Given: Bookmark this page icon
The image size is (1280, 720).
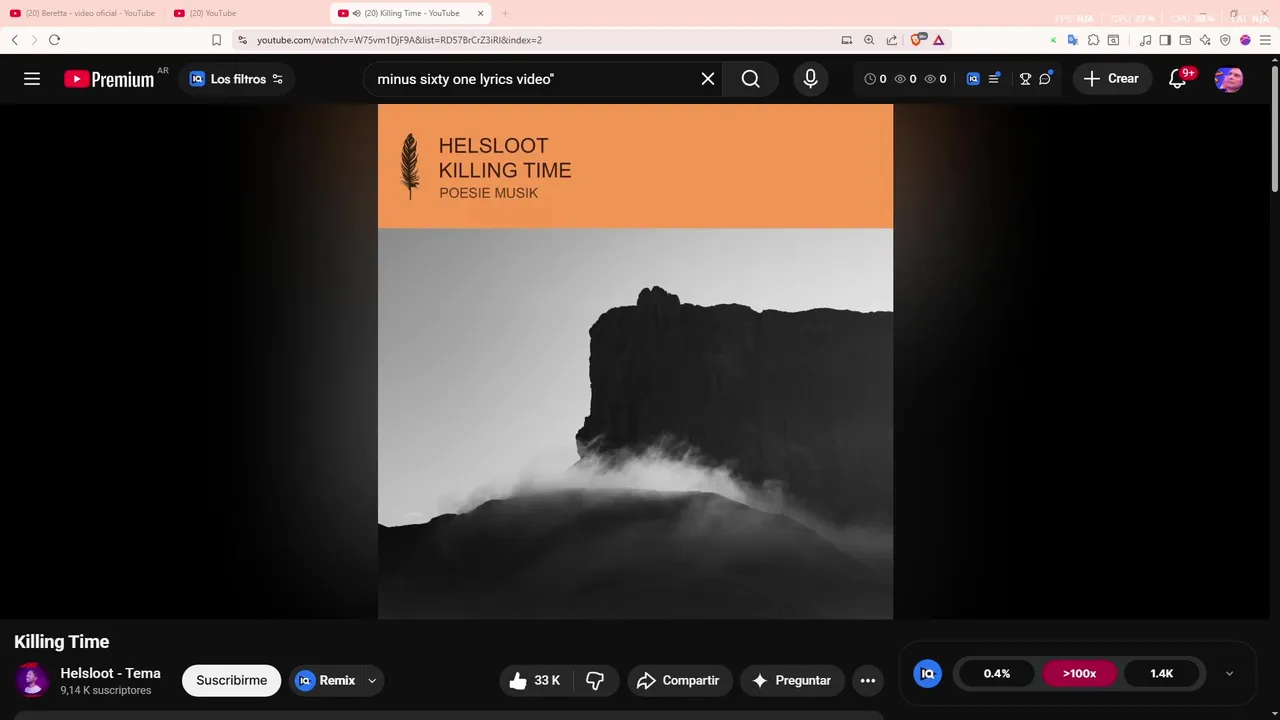Looking at the screenshot, I should click(216, 40).
